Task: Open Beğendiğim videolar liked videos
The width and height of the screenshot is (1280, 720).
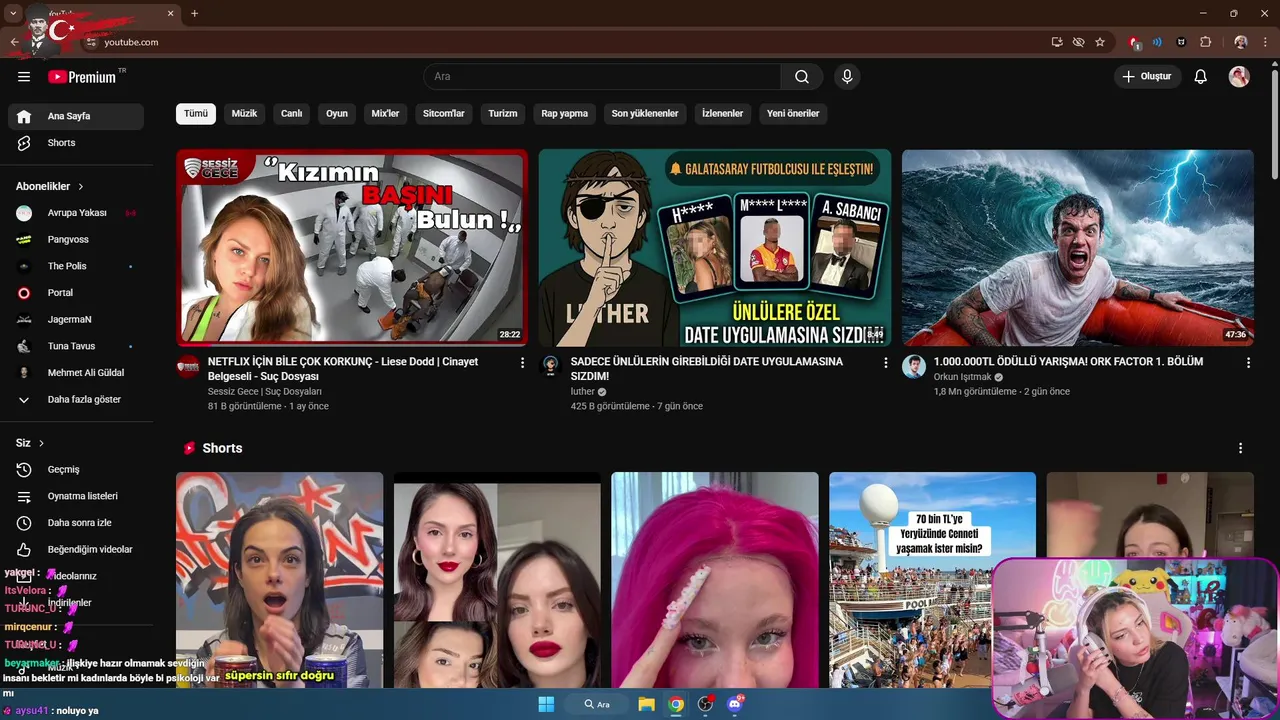Action: [76, 549]
